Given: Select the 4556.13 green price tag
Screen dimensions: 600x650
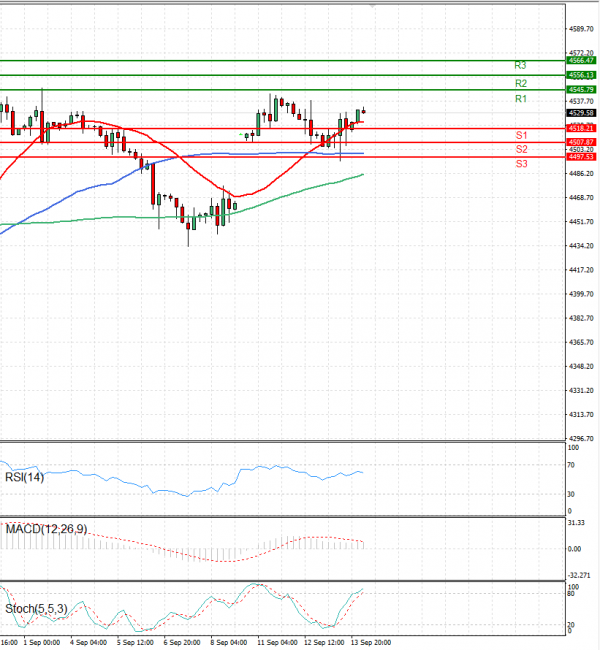Looking at the screenshot, I should (x=581, y=75).
